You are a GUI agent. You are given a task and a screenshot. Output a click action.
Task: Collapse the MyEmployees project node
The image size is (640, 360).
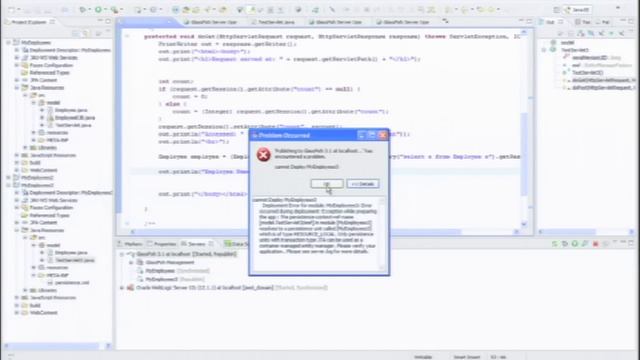click(8, 42)
